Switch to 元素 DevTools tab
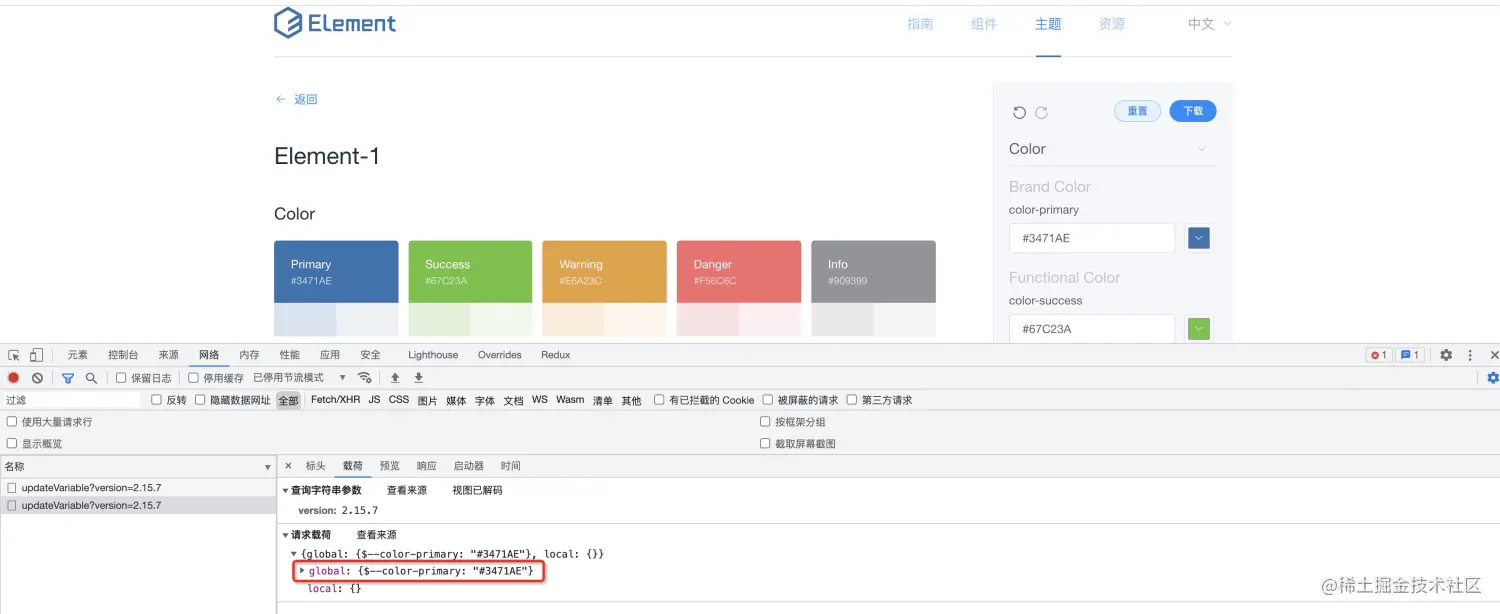Screen dimensions: 1500x614 [77, 355]
